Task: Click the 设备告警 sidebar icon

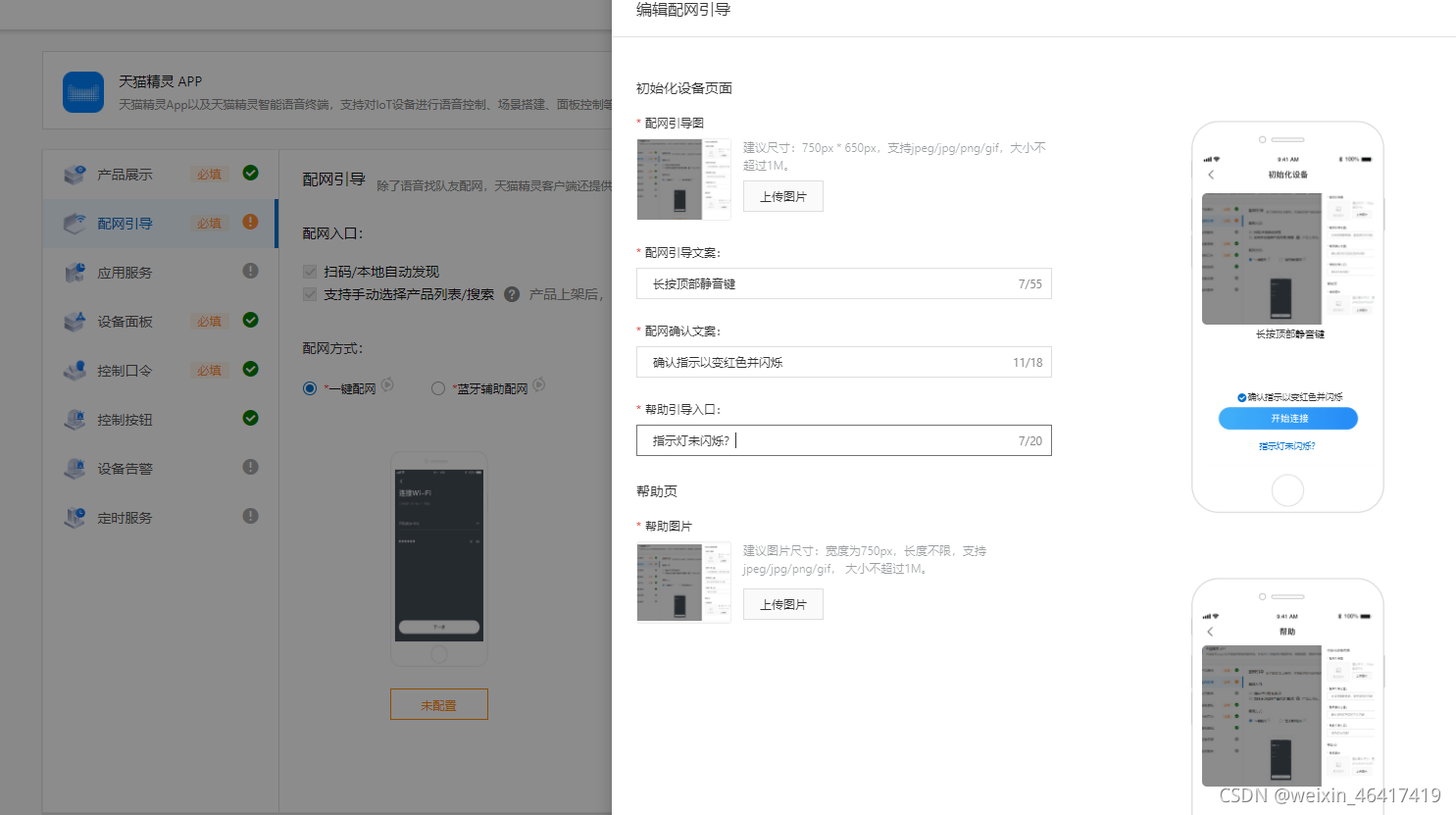Action: [x=75, y=469]
